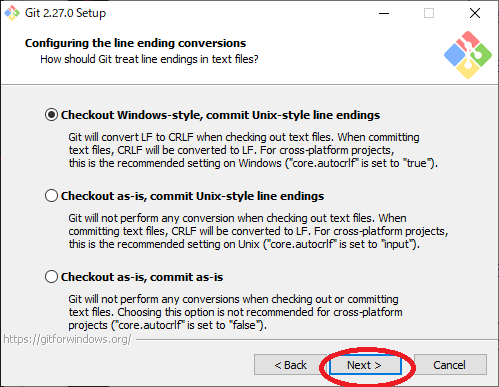499x387 pixels.
Task: Click the "Checkout Windows-style, commit Unix-style line endings" label
Action: point(220,115)
